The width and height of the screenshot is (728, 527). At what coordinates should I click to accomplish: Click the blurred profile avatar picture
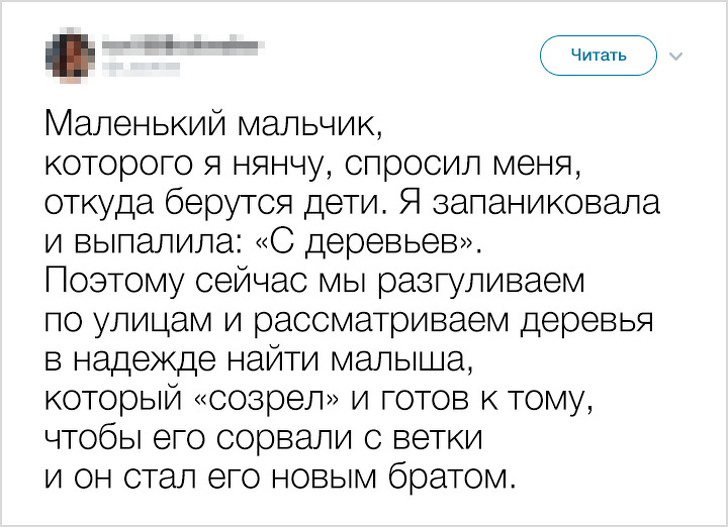tap(66, 54)
